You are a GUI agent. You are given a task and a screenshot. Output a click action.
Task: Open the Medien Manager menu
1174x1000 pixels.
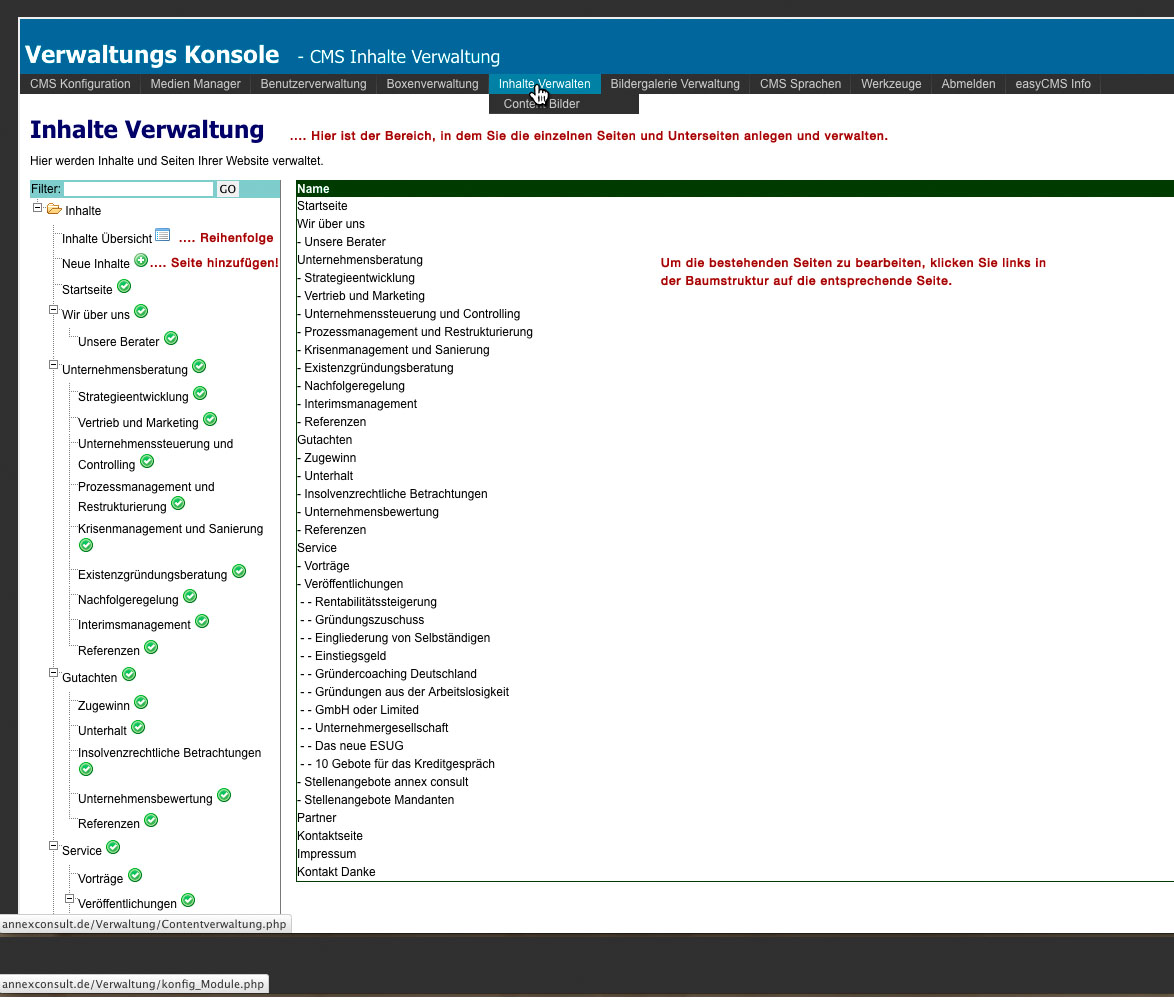pyautogui.click(x=195, y=84)
